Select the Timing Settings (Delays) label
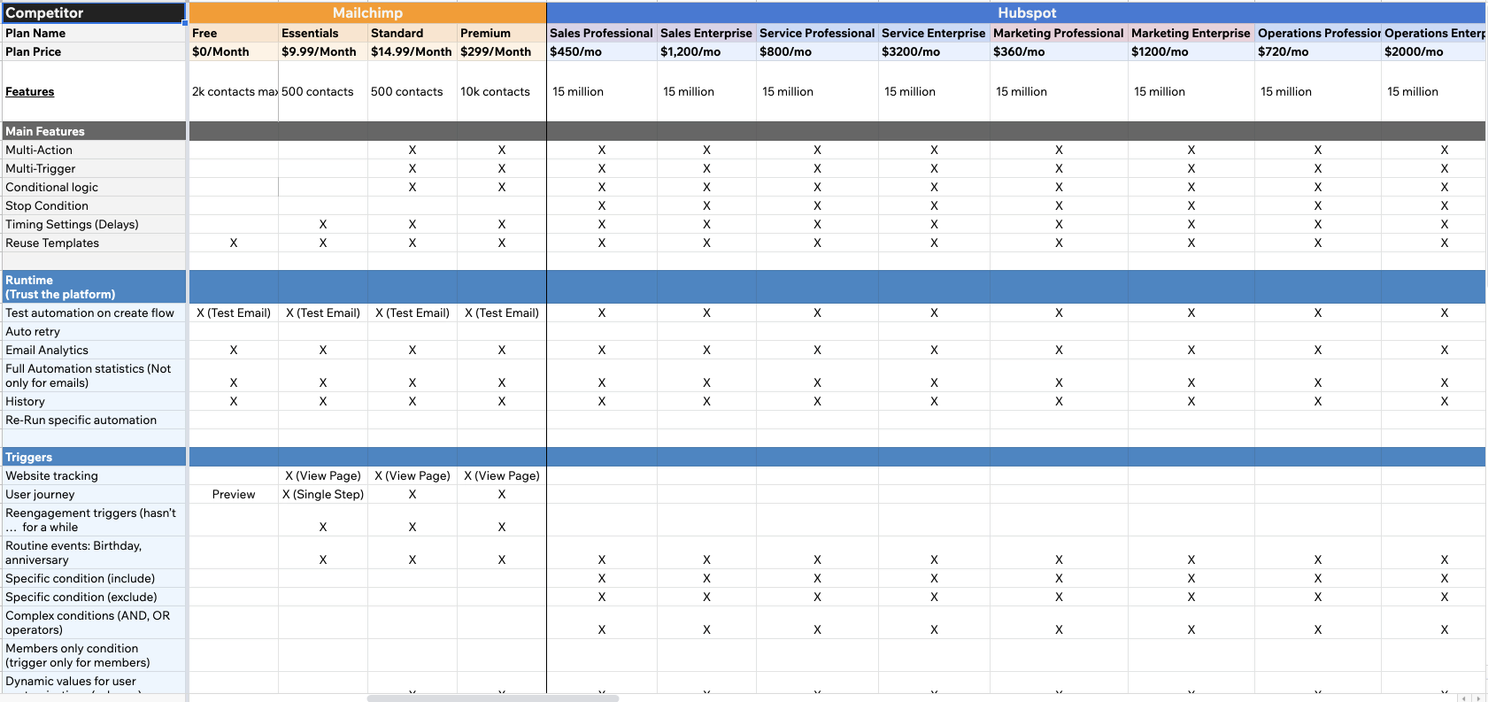 [93, 224]
